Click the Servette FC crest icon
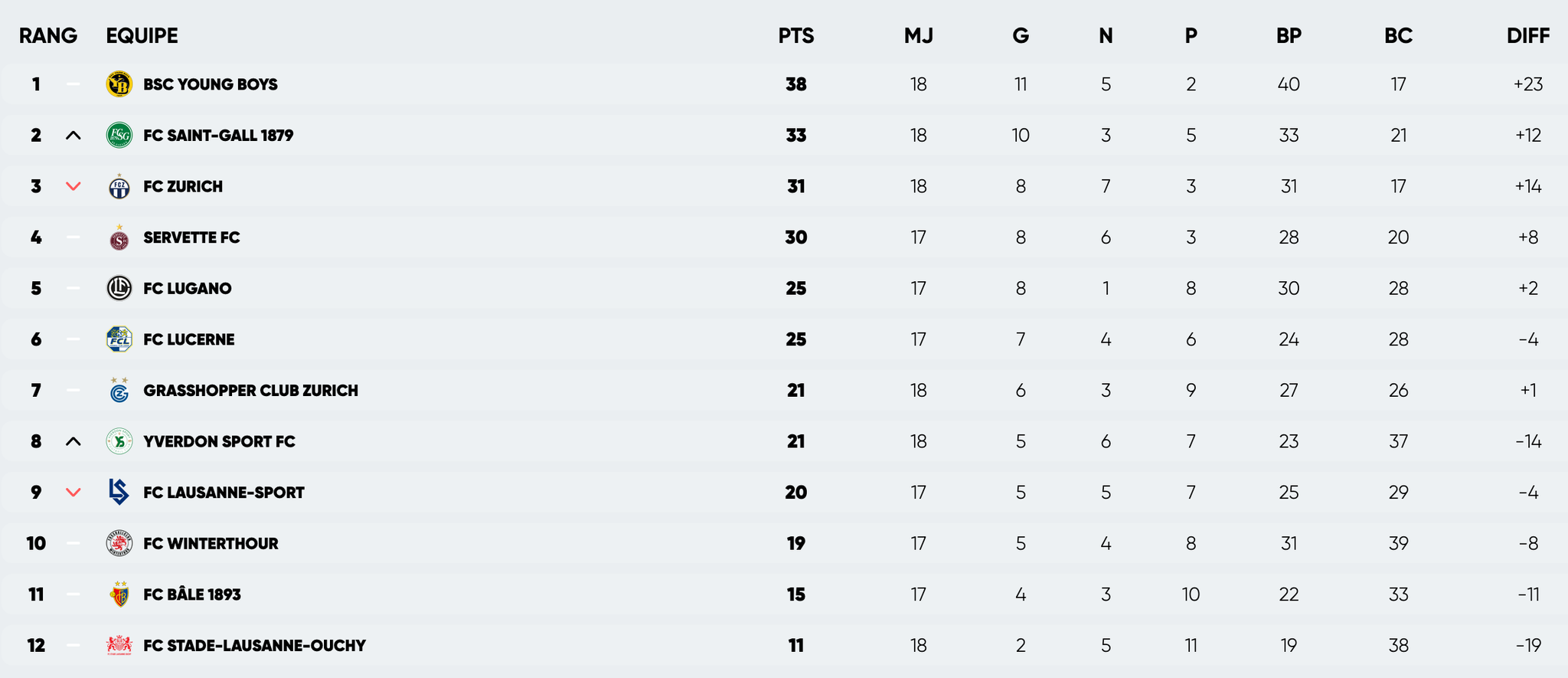Screen dimensions: 1568x678 click(119, 238)
